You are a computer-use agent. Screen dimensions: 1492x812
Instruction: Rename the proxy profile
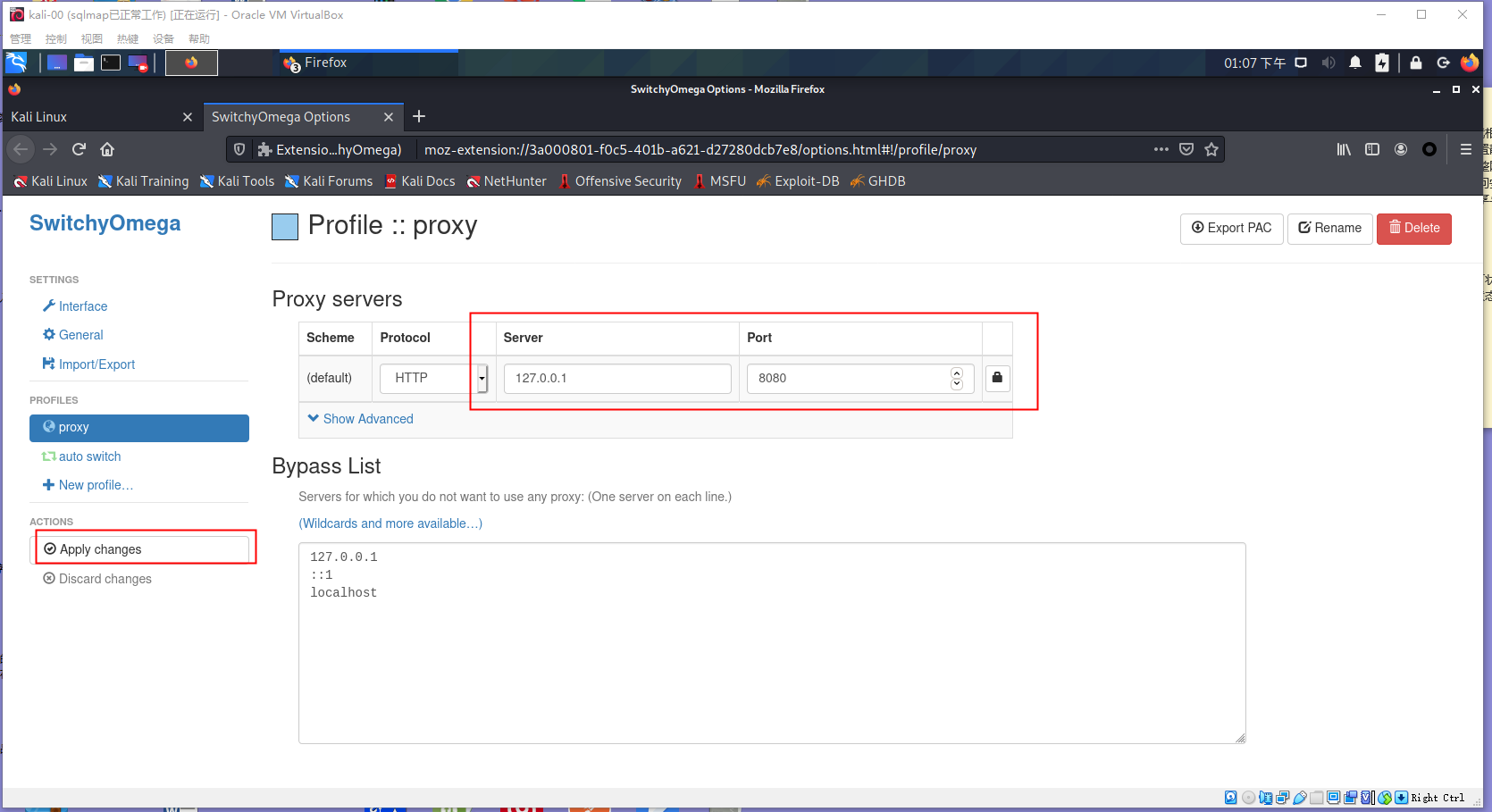point(1329,229)
